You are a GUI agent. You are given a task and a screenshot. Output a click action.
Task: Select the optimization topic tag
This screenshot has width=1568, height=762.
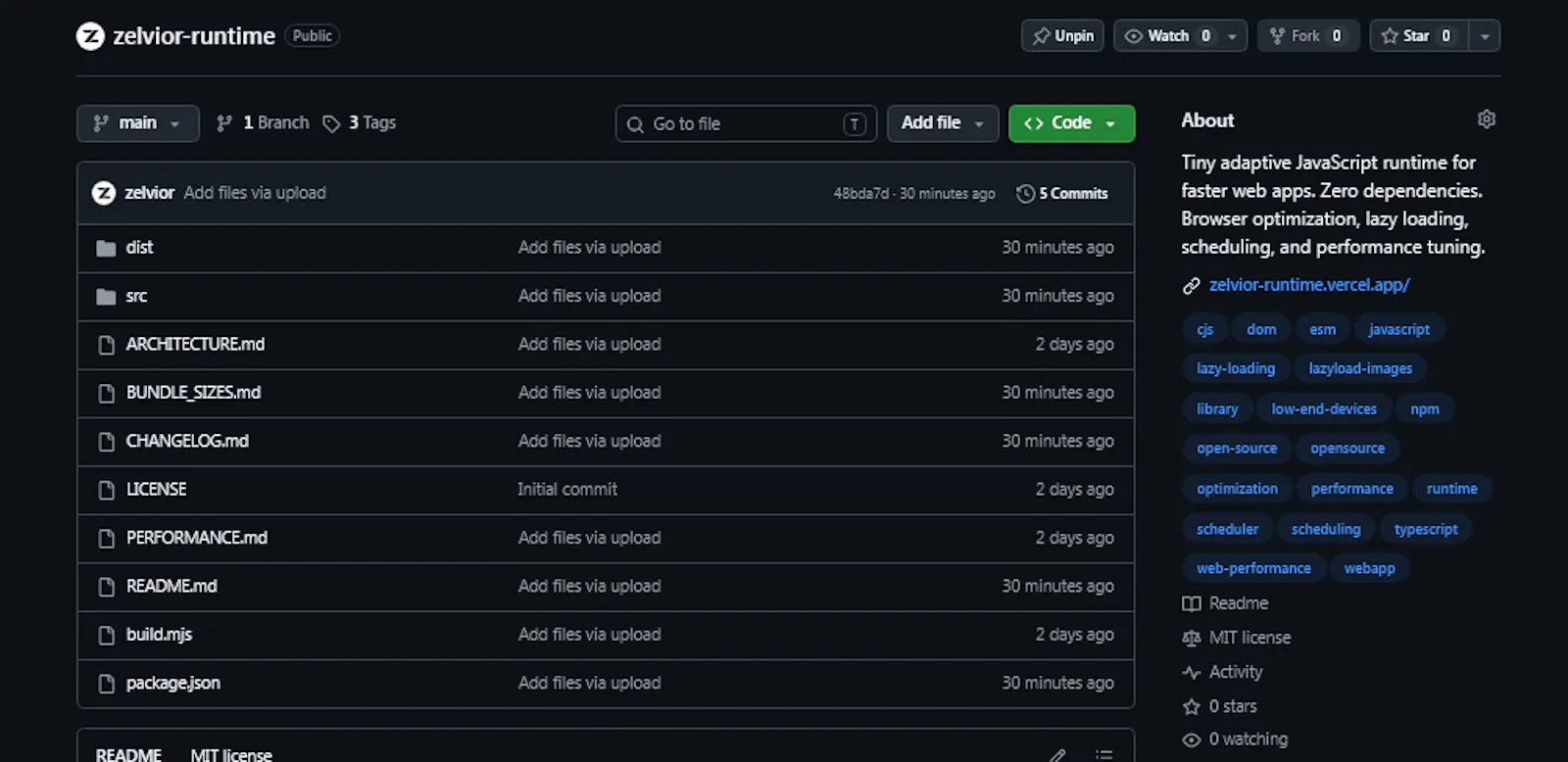tap(1237, 489)
